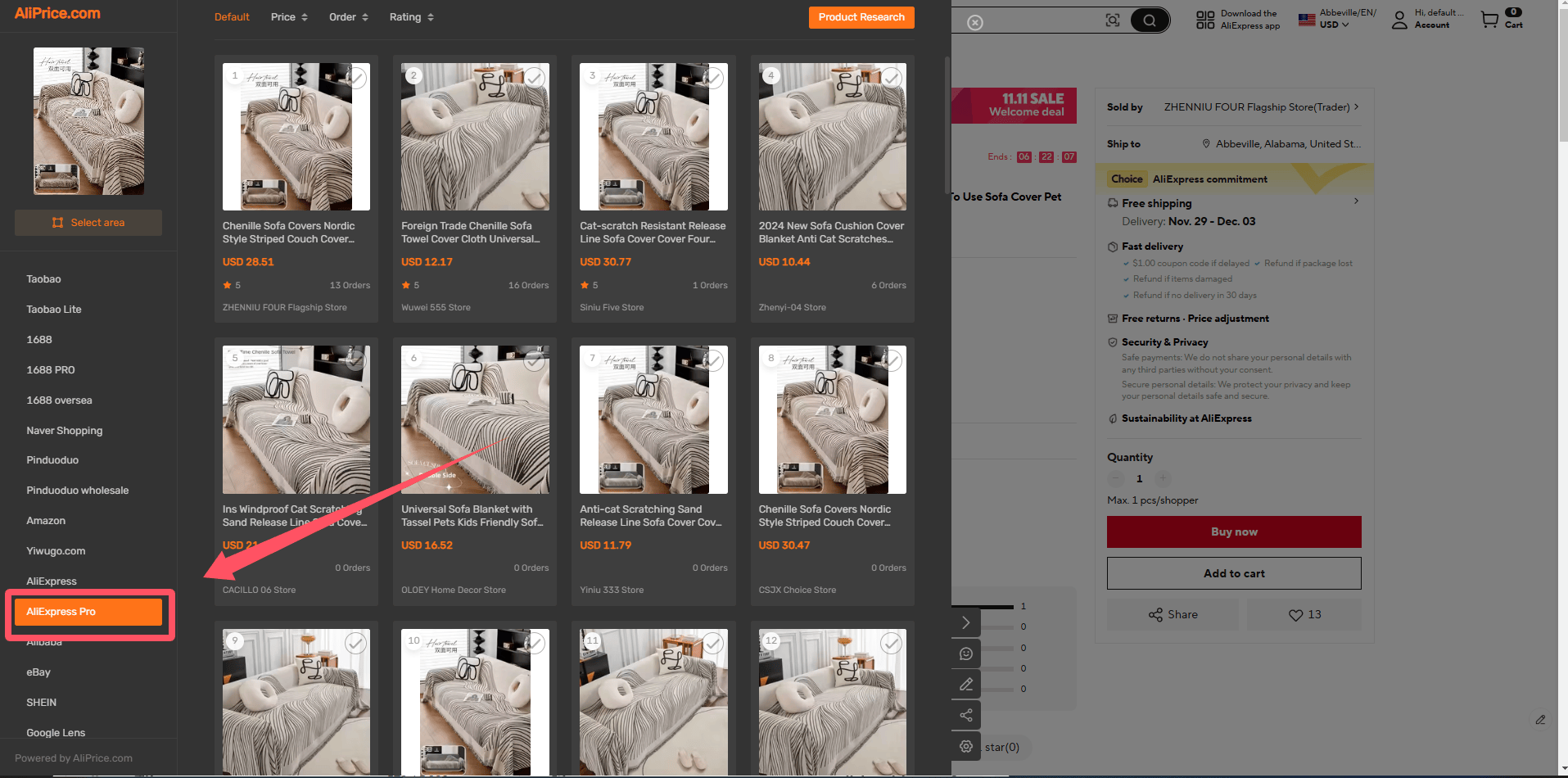Click the smiley feedback icon
This screenshot has height=778, width=1568.
[x=966, y=654]
